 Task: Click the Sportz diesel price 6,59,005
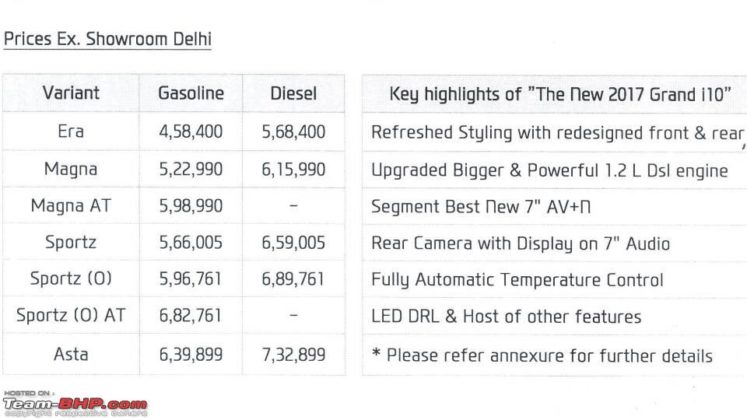[294, 243]
